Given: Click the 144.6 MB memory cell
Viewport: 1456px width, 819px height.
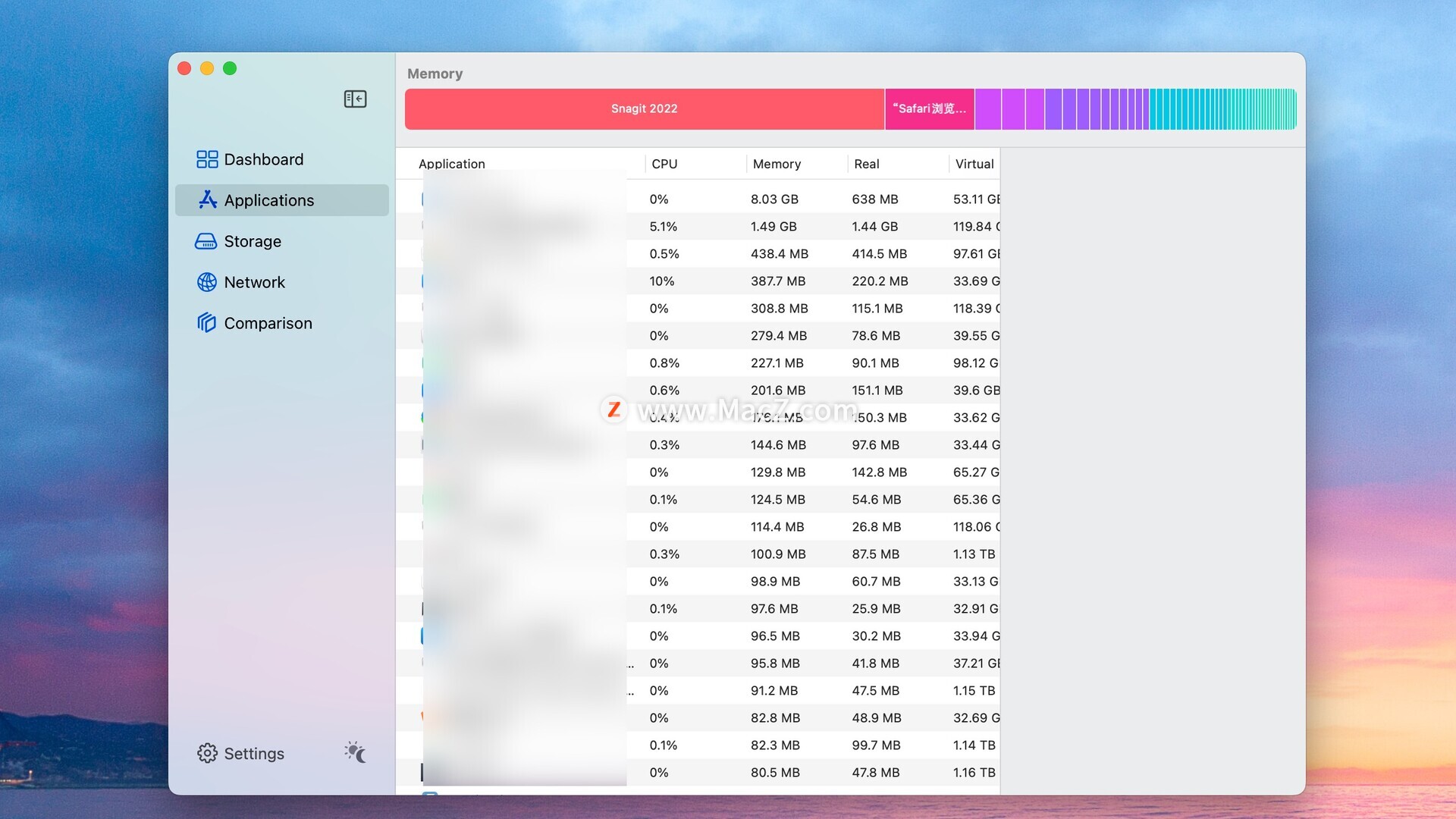Looking at the screenshot, I should tap(778, 445).
